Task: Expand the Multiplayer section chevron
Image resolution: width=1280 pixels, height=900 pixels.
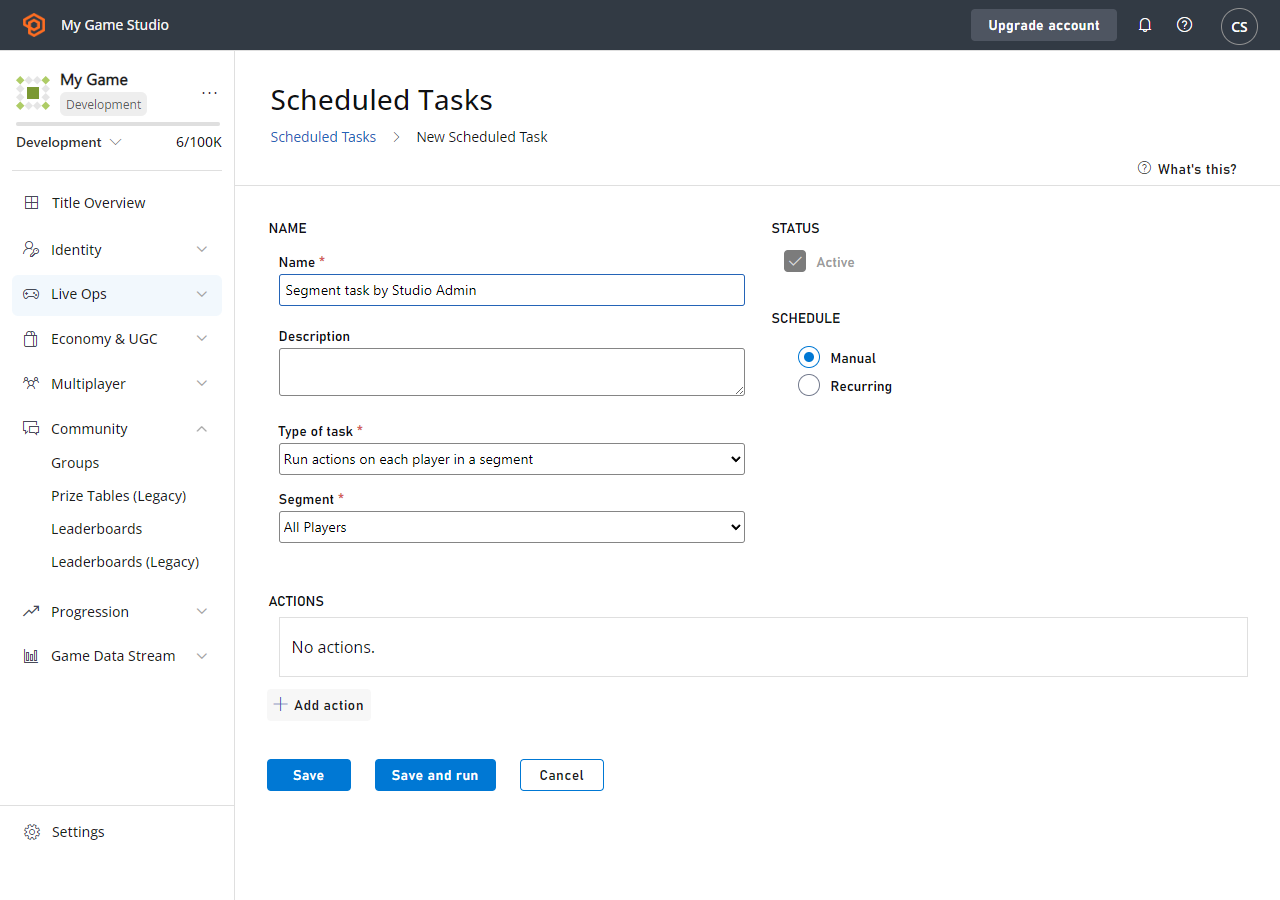Action: [202, 384]
